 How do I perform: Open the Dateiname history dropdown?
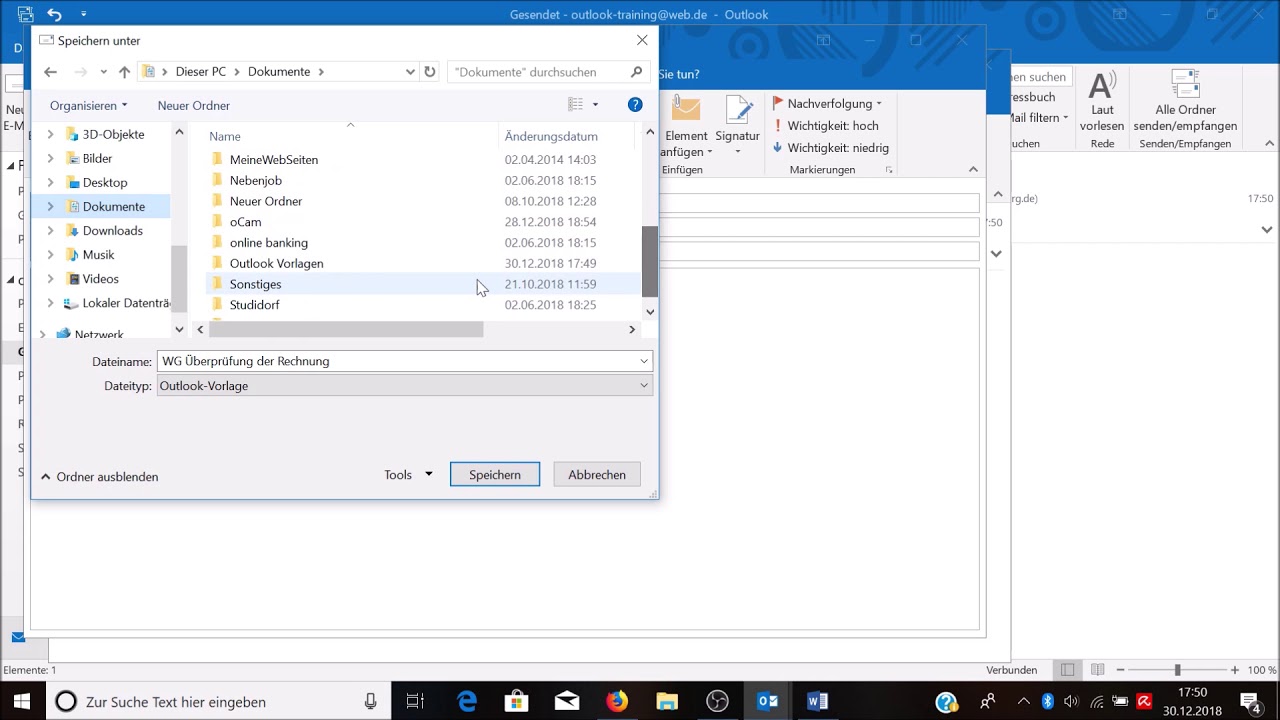[x=644, y=361]
